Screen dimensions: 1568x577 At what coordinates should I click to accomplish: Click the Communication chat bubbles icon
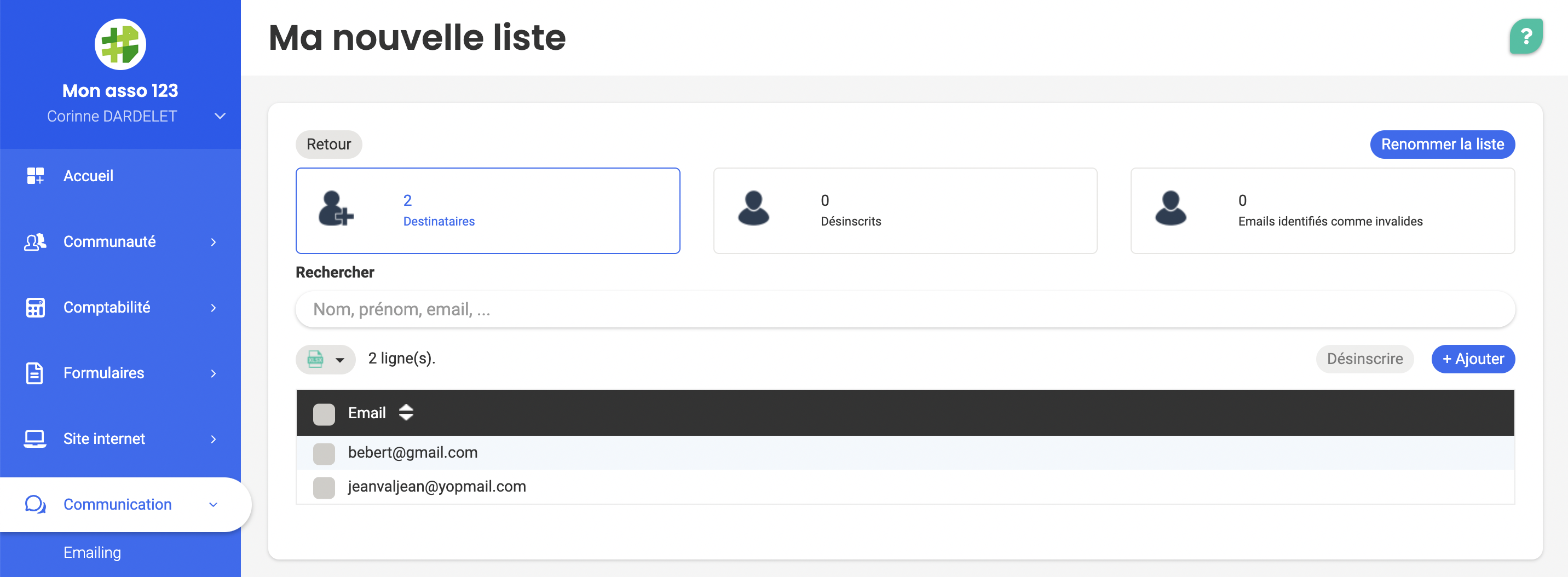35,505
